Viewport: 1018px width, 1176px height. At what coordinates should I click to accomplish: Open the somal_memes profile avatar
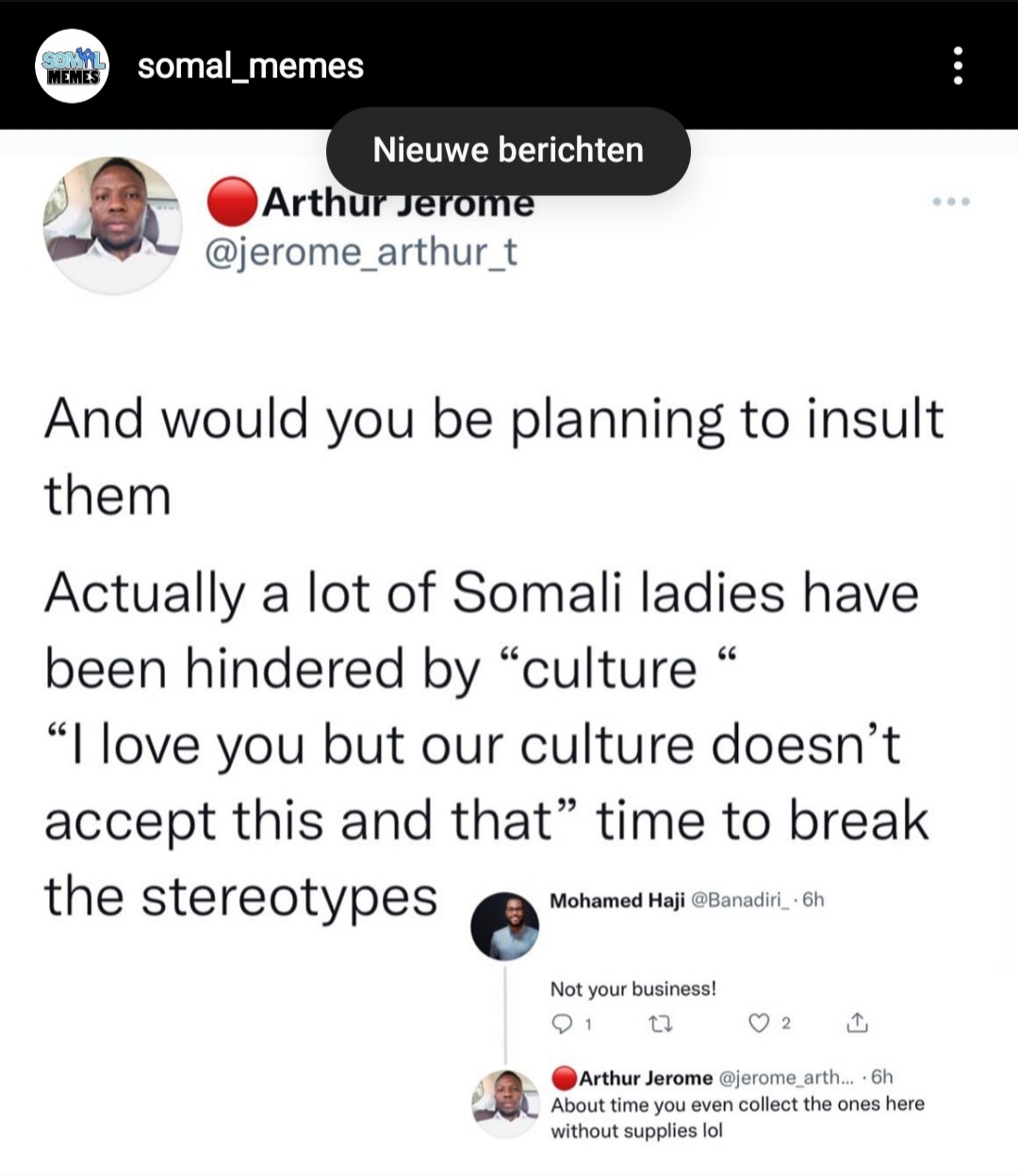tap(73, 66)
